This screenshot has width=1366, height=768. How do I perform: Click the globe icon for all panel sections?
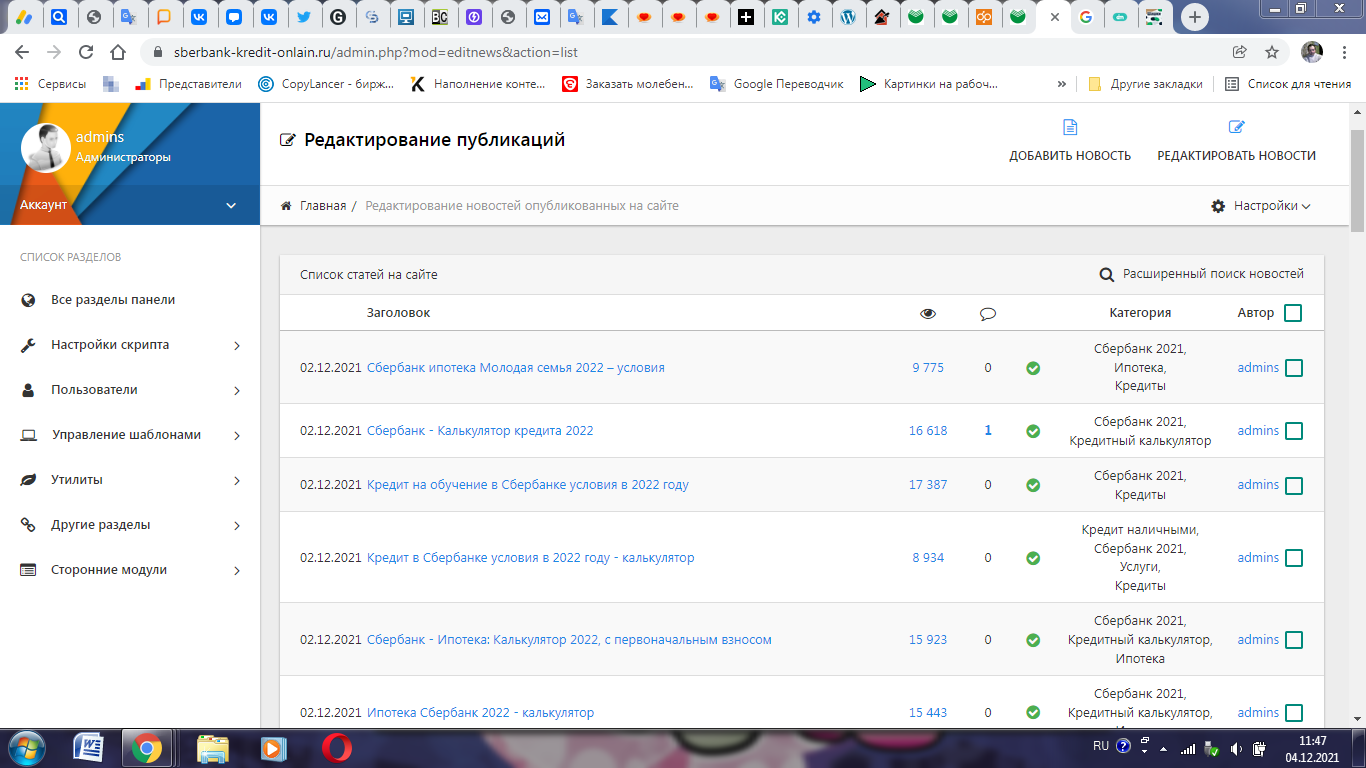[x=29, y=300]
